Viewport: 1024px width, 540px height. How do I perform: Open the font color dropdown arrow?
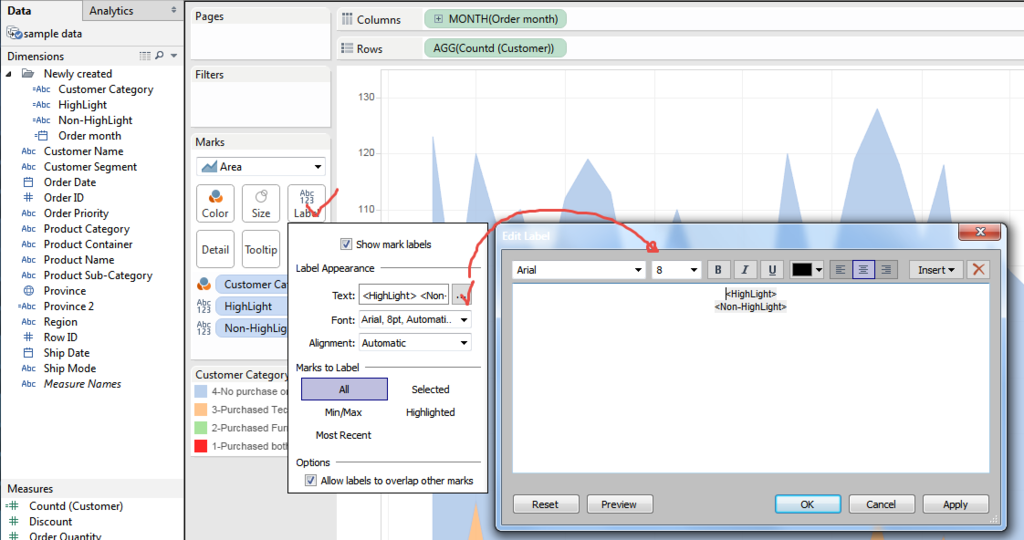click(819, 270)
